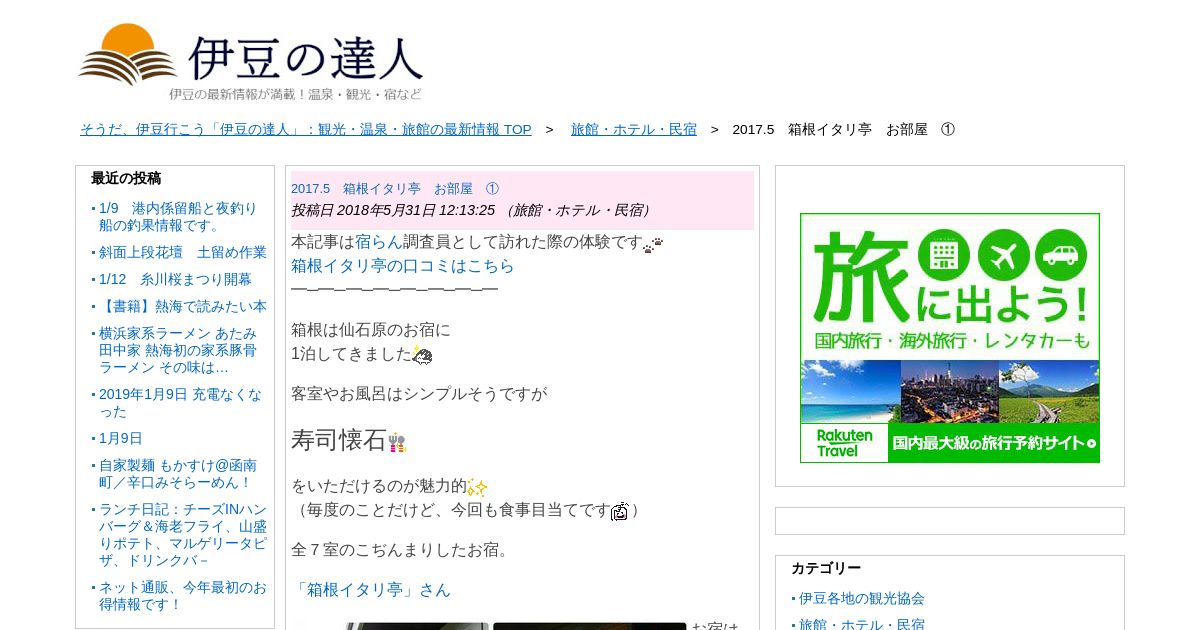Screen dimensions: 1200x630
Task: Open sidebar category 旅館・ホテル・民宿
Action: [x=862, y=624]
